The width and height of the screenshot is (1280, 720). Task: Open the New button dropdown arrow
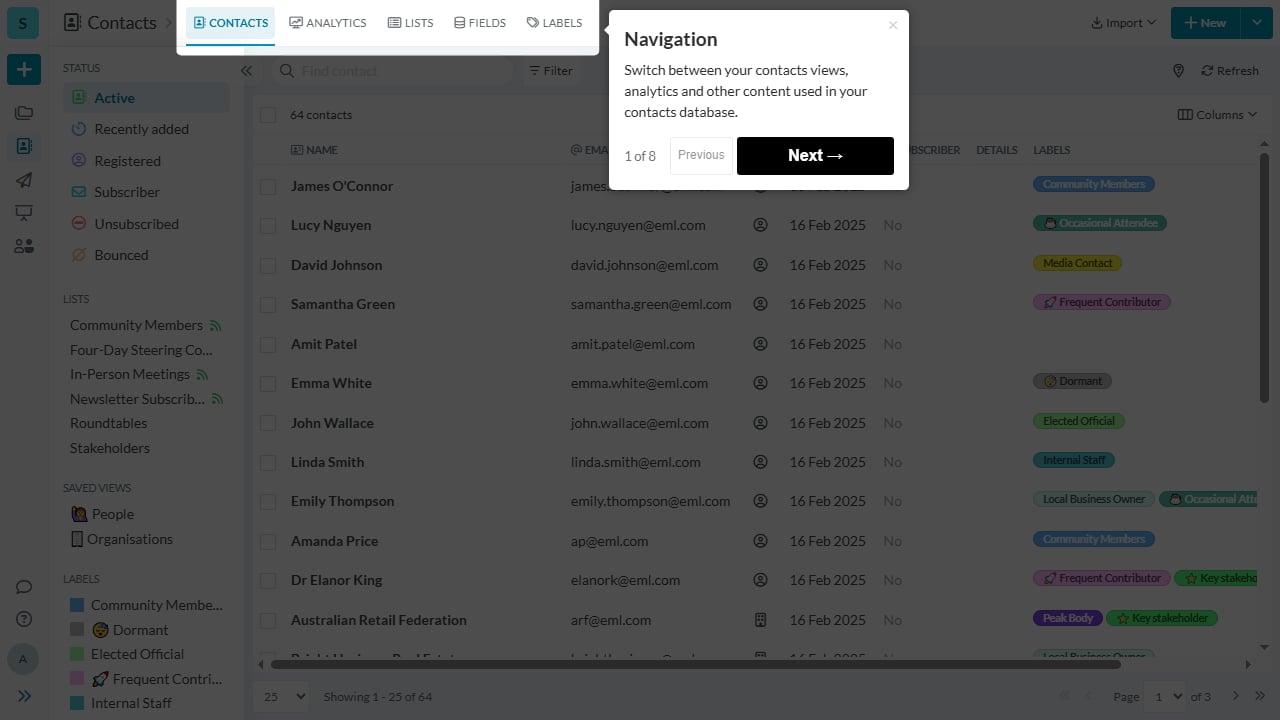[1256, 23]
